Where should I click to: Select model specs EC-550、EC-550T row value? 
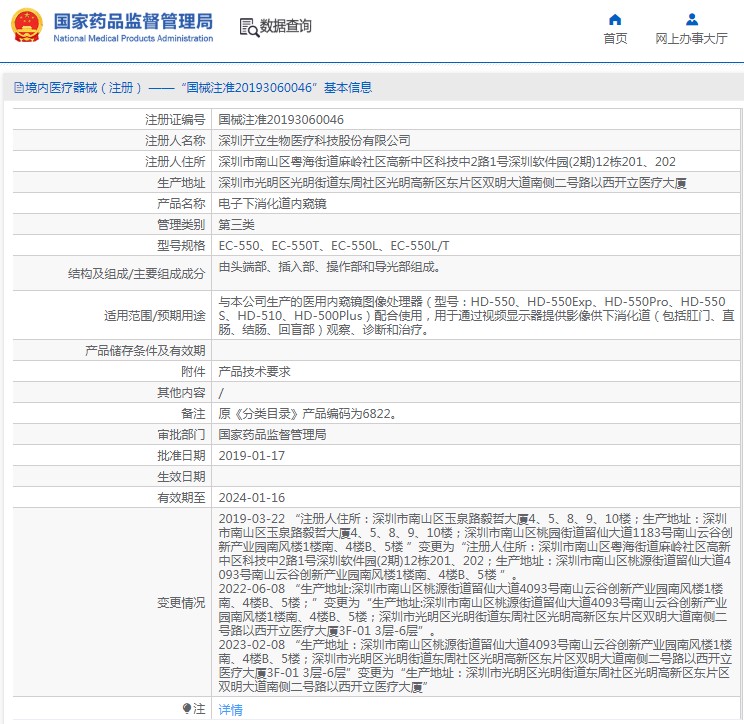pyautogui.click(x=334, y=246)
